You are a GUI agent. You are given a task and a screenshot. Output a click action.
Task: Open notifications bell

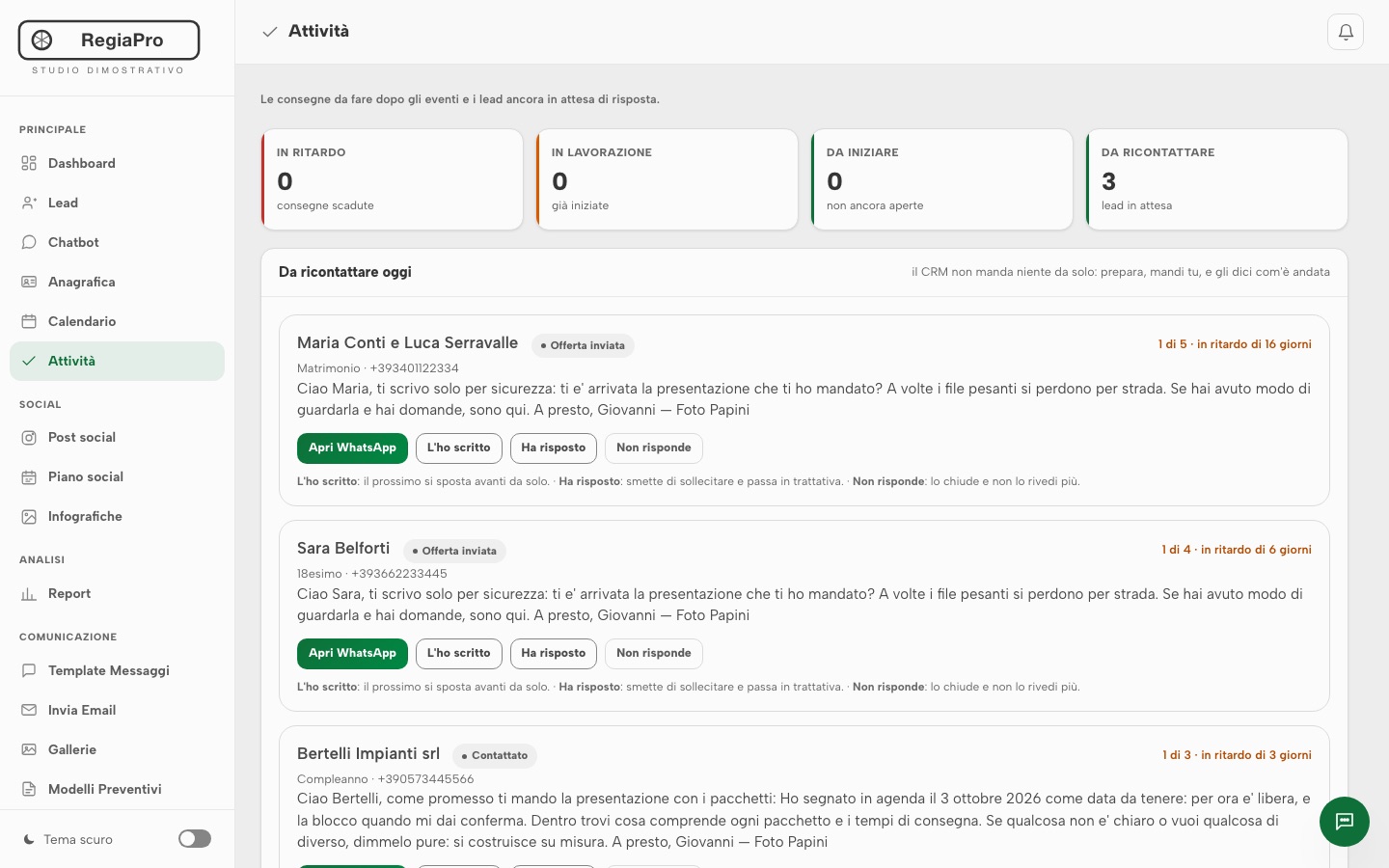[1346, 32]
